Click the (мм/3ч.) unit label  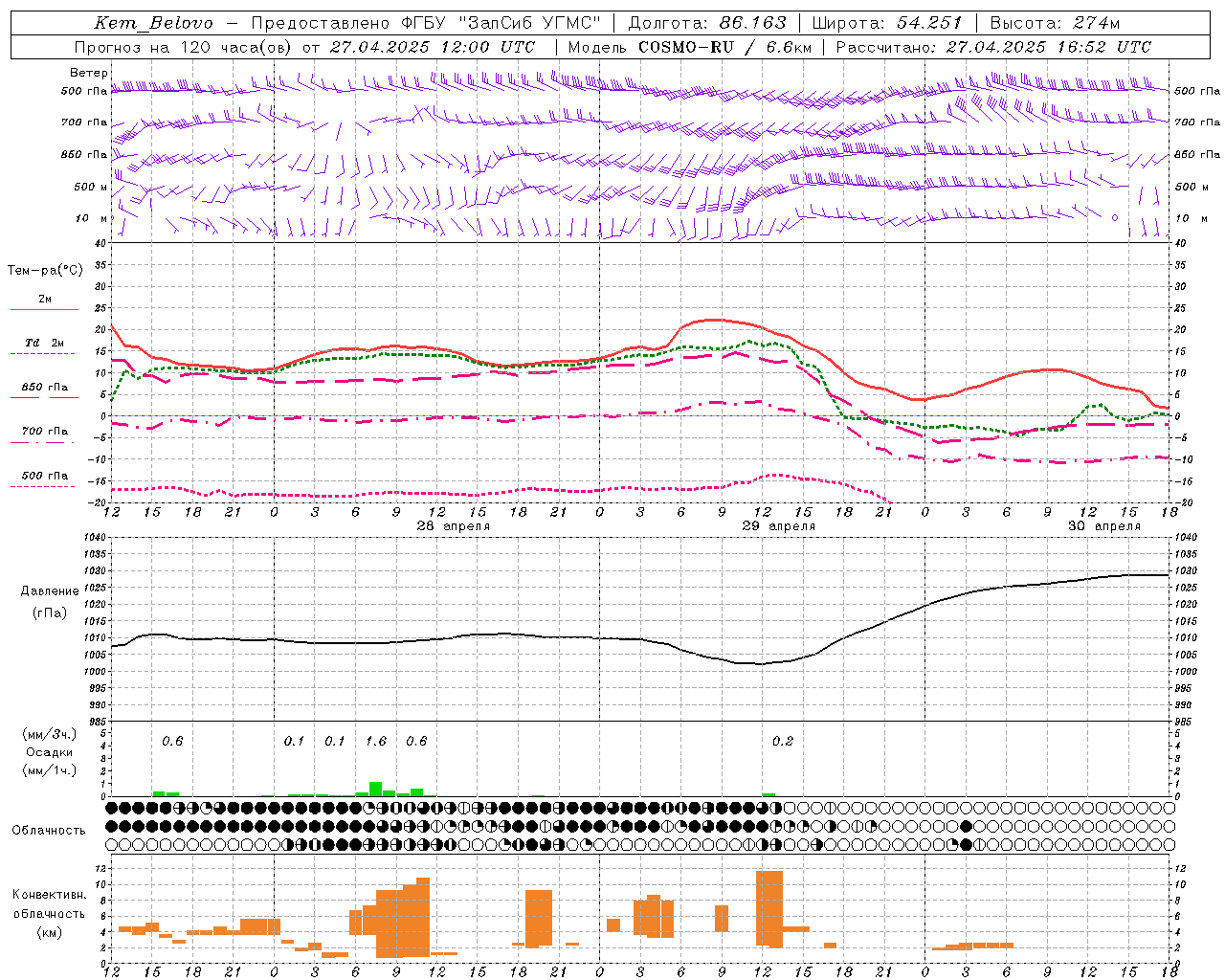[50, 734]
